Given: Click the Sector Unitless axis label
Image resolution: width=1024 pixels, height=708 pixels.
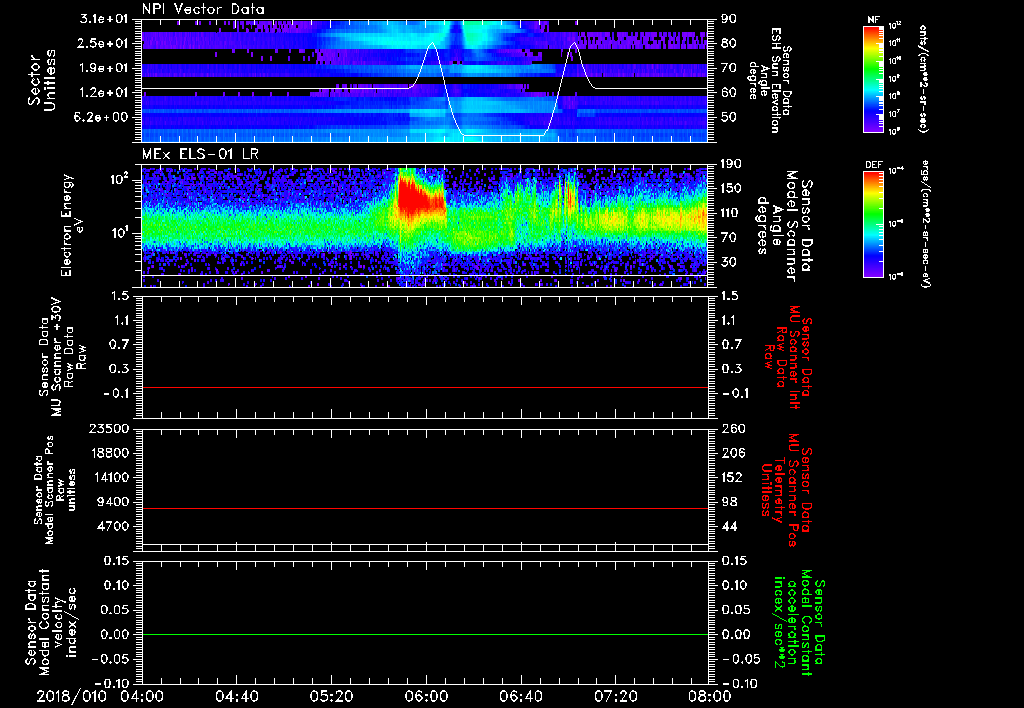Looking at the screenshot, I should coord(41,80).
